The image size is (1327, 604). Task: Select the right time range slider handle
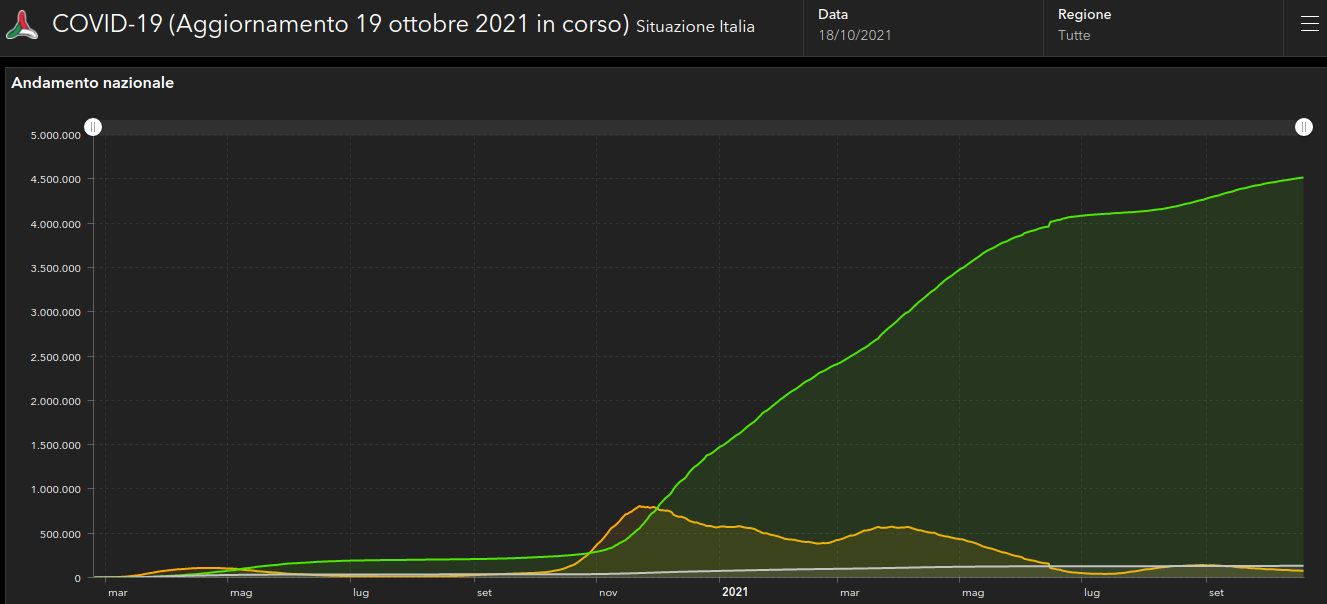pos(1303,127)
